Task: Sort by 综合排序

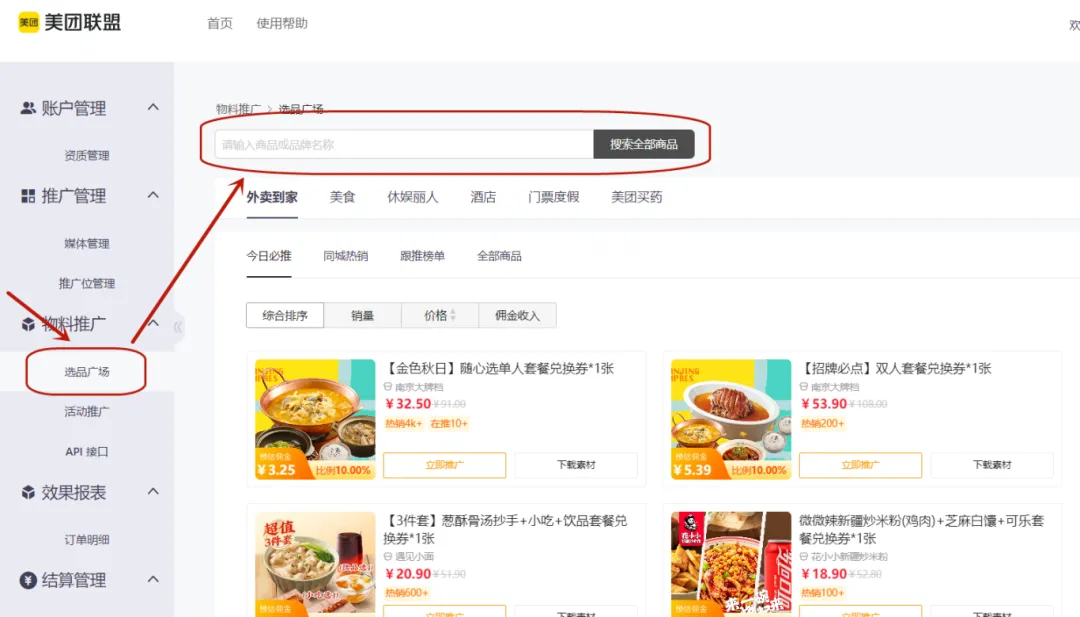Action: 284,315
